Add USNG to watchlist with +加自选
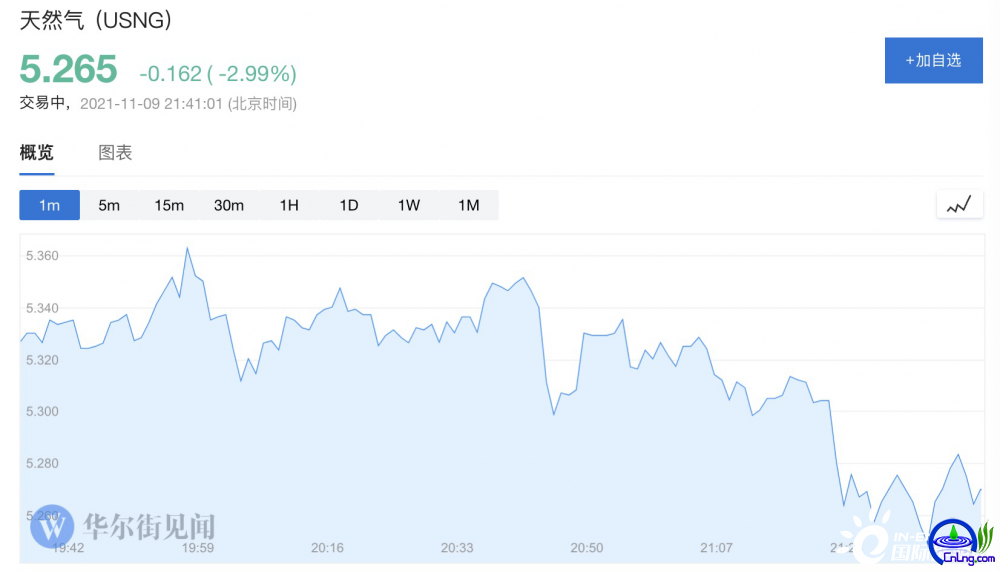Viewport: 1000px width, 571px height. [x=934, y=61]
